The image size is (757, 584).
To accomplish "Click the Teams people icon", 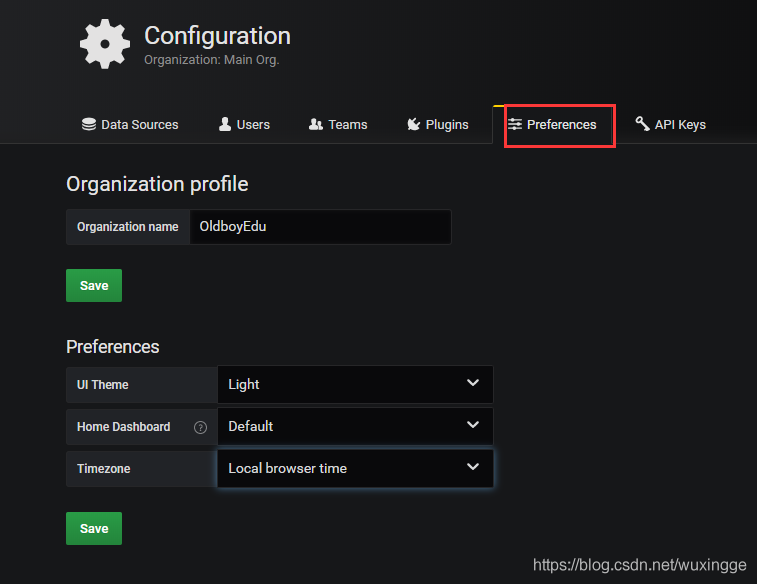I will pyautogui.click(x=316, y=124).
